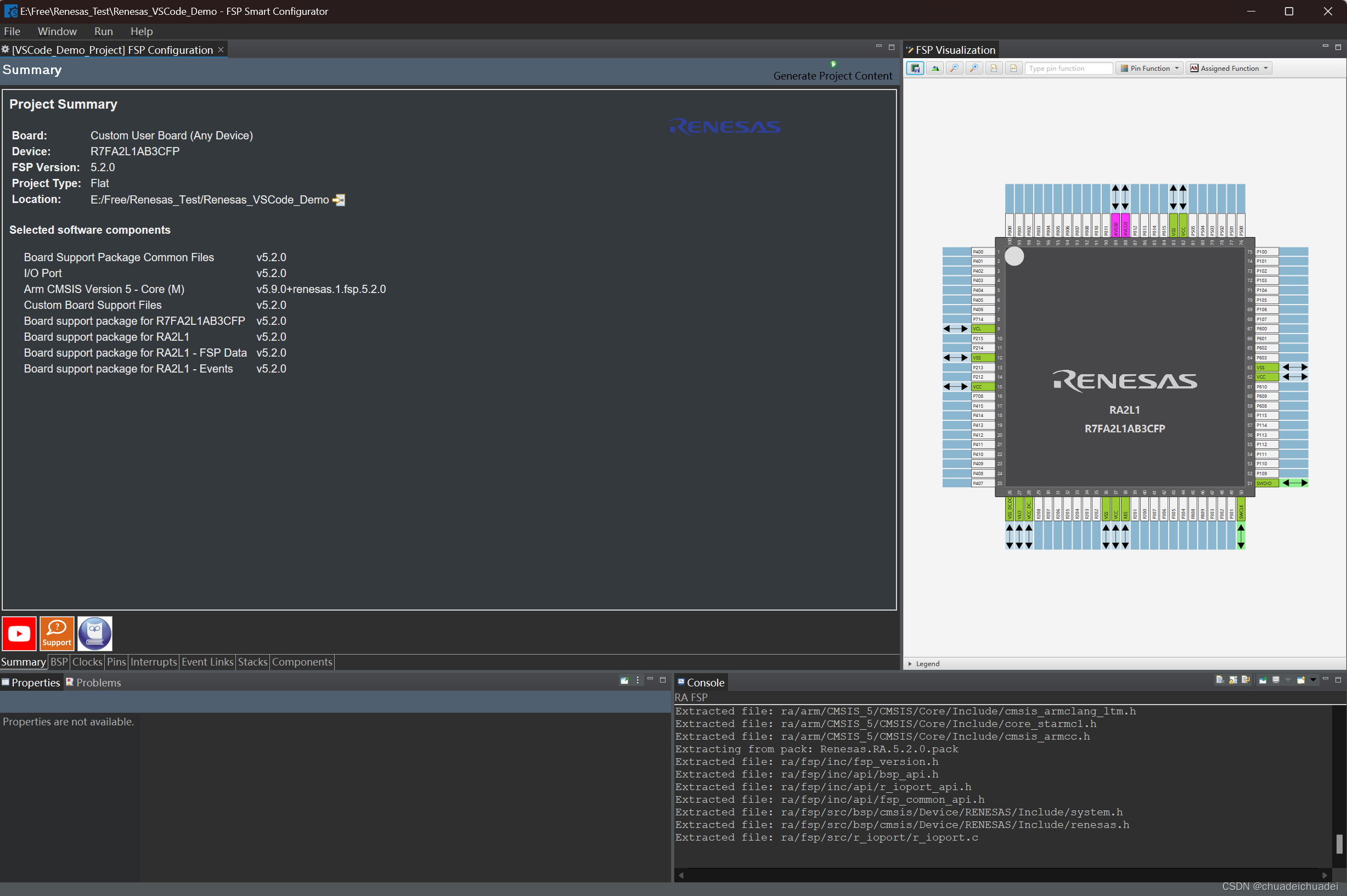The width and height of the screenshot is (1347, 896).
Task: Click Generate Project Content
Action: point(832,75)
